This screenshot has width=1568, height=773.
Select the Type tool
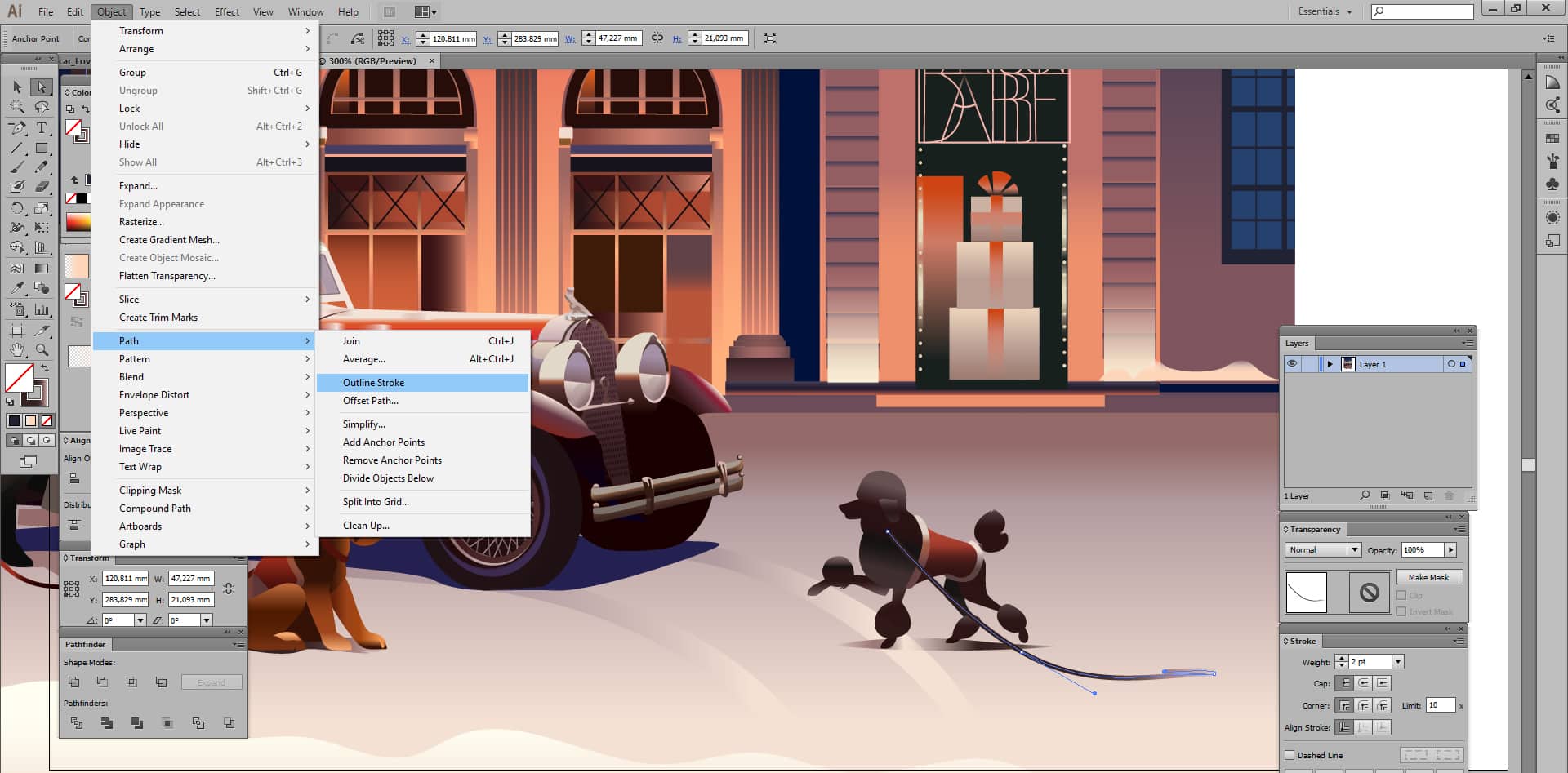pos(42,128)
